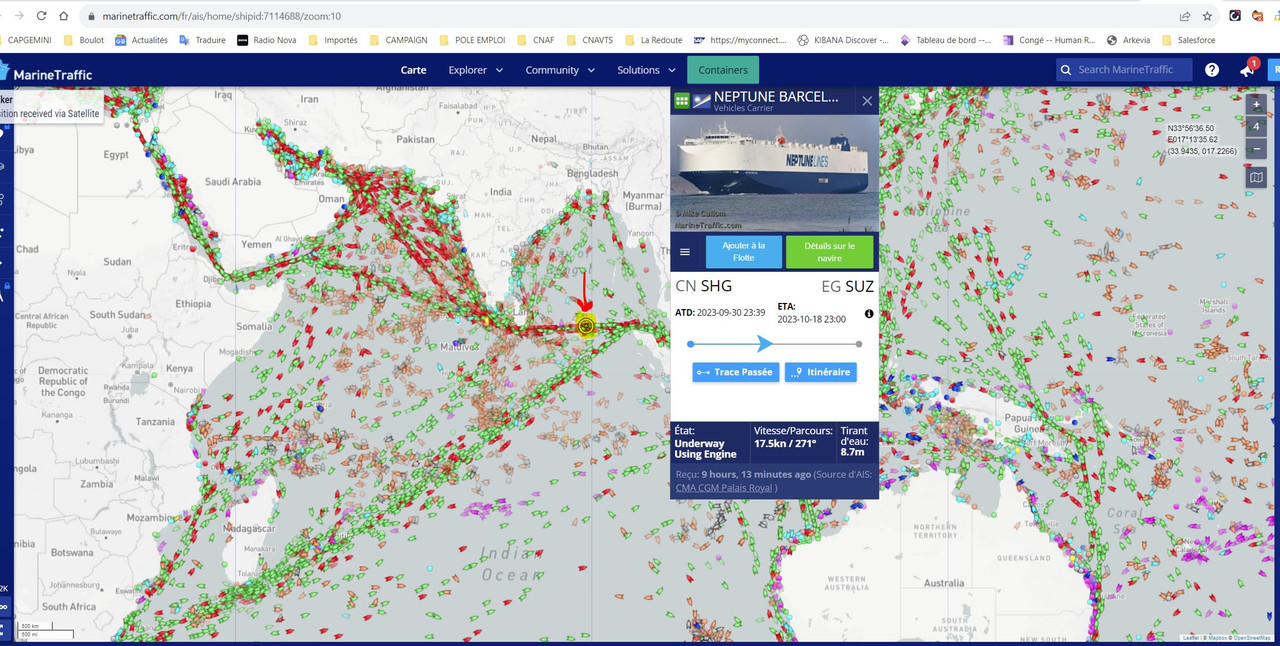Click the browser forward arrow
Image resolution: width=1280 pixels, height=646 pixels.
pyautogui.click(x=18, y=16)
